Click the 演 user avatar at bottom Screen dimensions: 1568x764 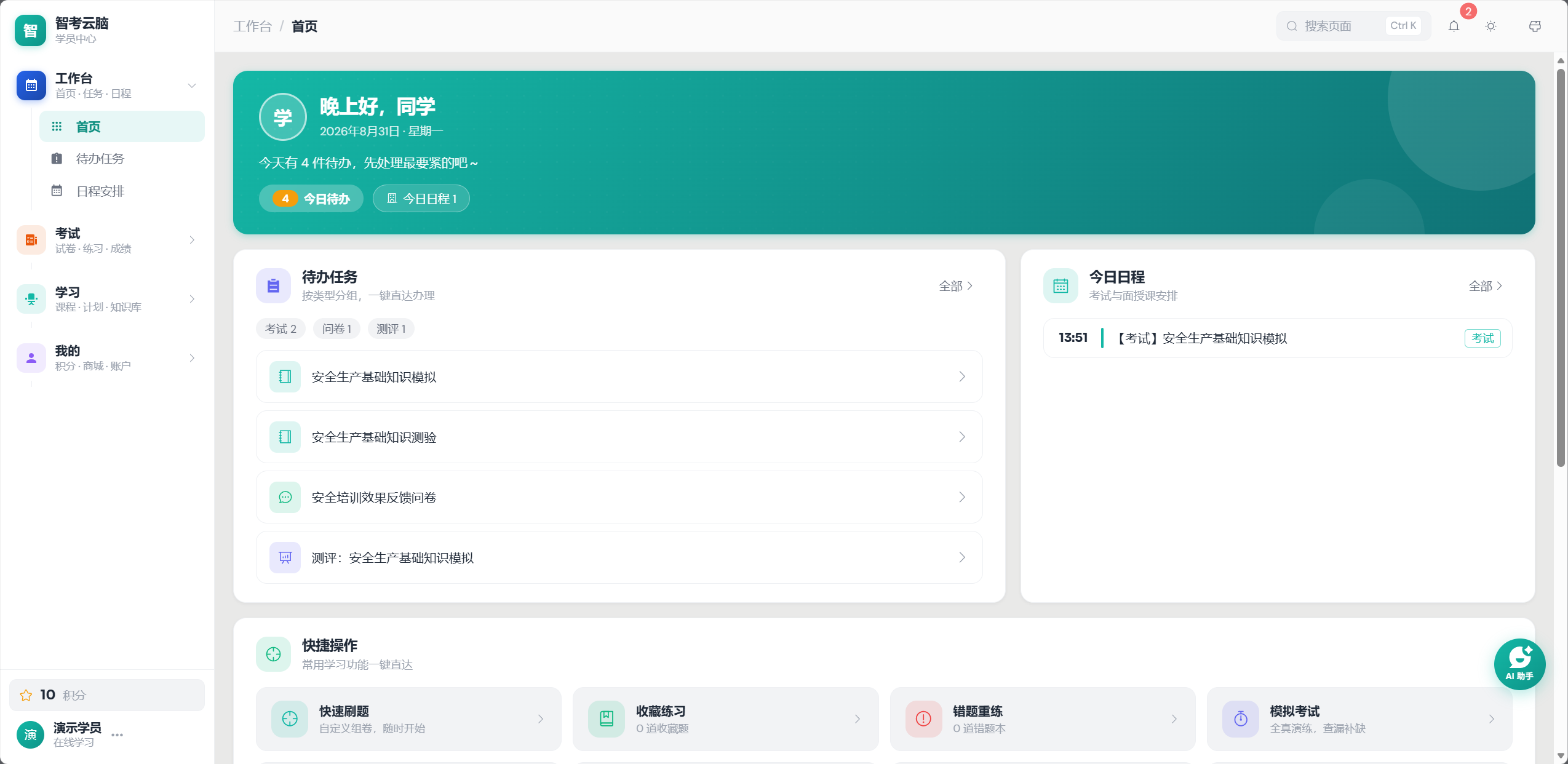(30, 734)
